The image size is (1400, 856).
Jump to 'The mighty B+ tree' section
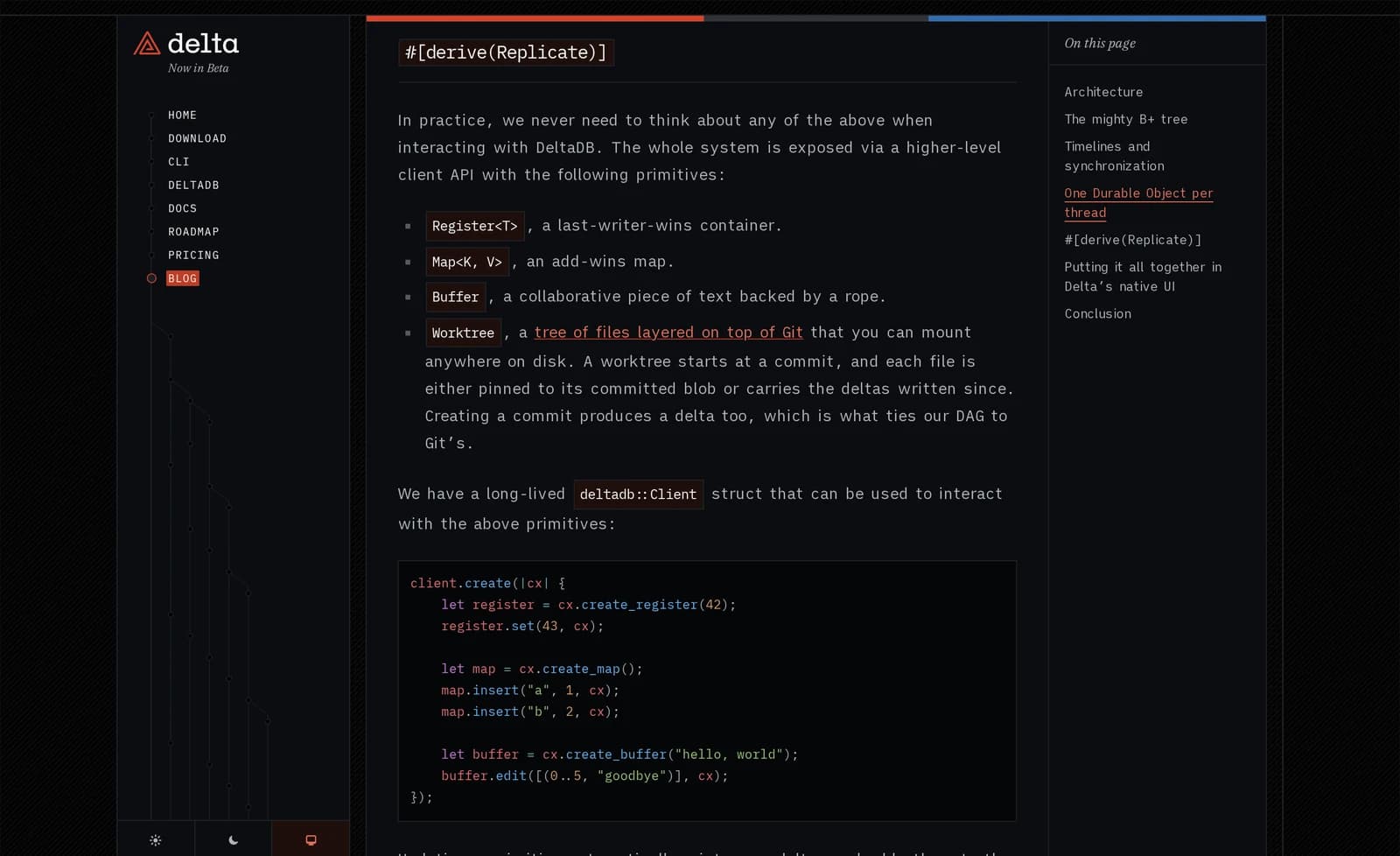(1126, 119)
